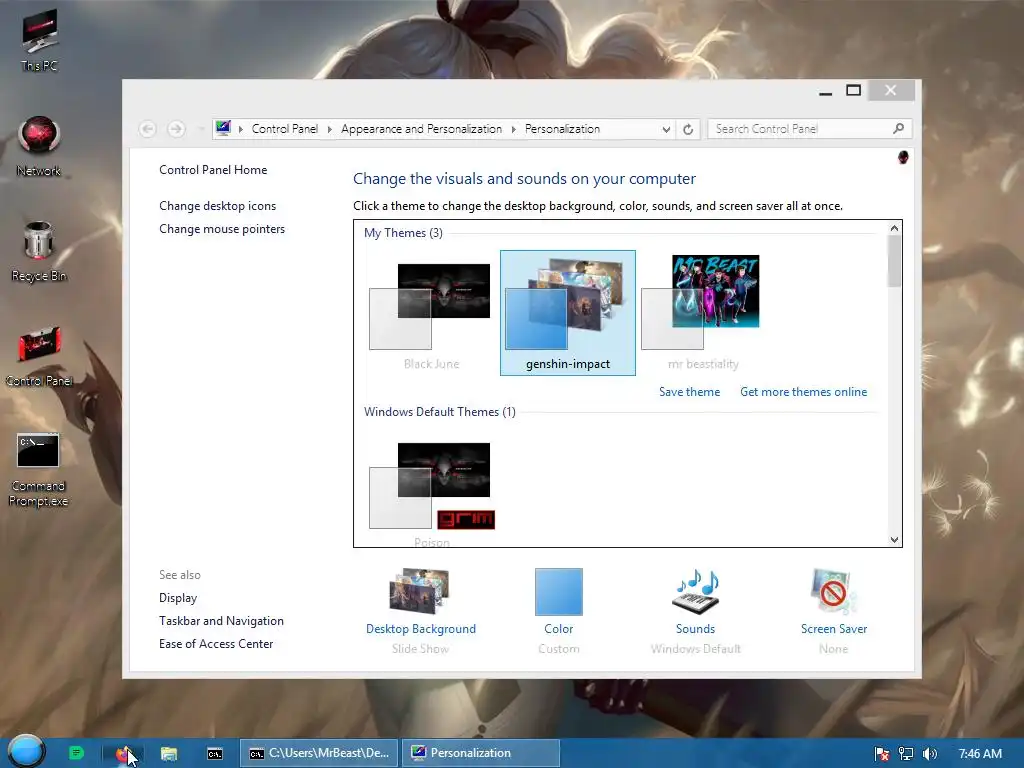
Task: Switch to the Personalization taskbar window
Action: tap(481, 753)
